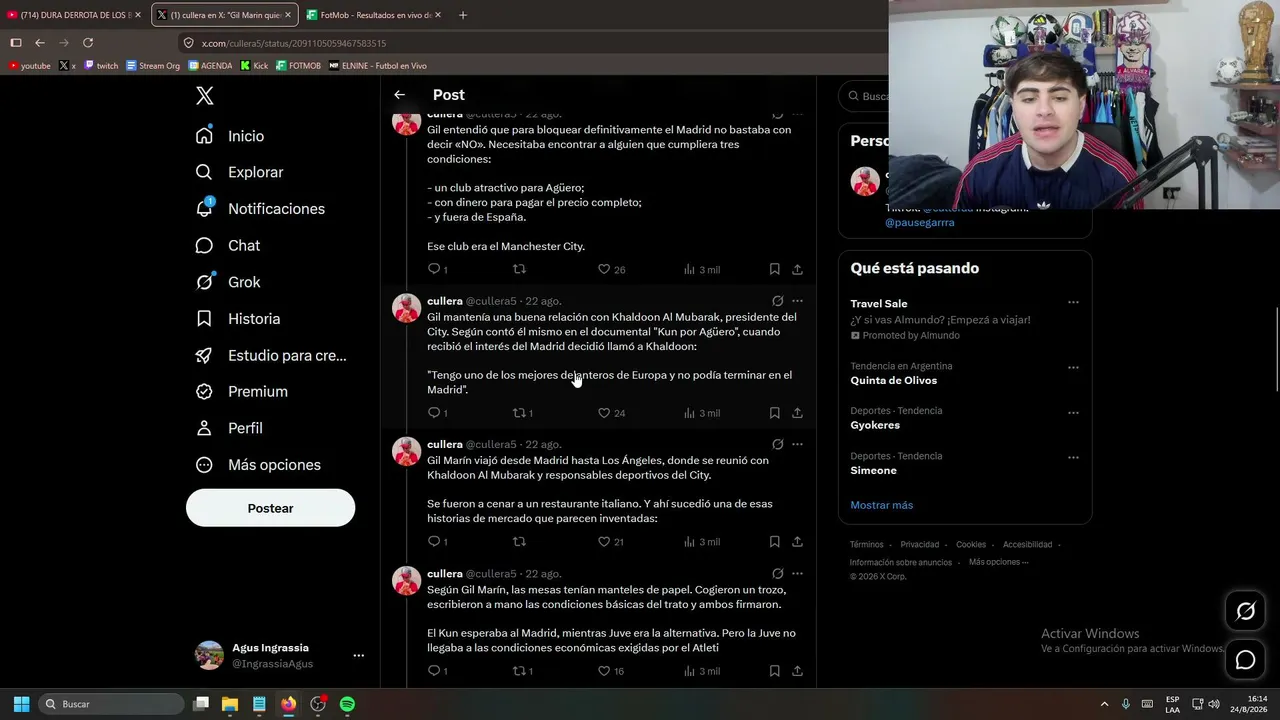The width and height of the screenshot is (1280, 720).
Task: Share the Manchester City tweet
Action: 797,269
